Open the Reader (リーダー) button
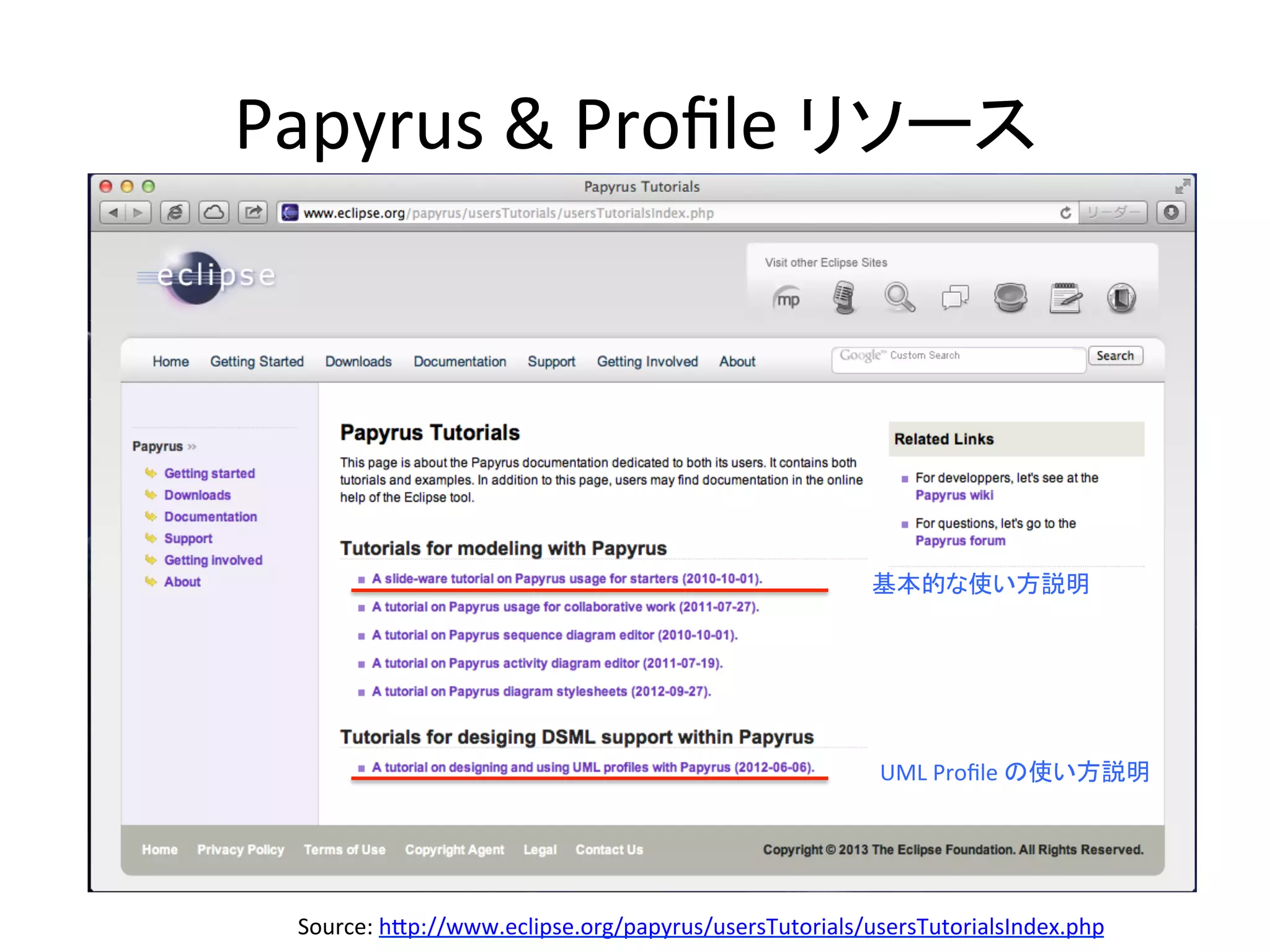Image resolution: width=1270 pixels, height=952 pixels. pos(1113,213)
